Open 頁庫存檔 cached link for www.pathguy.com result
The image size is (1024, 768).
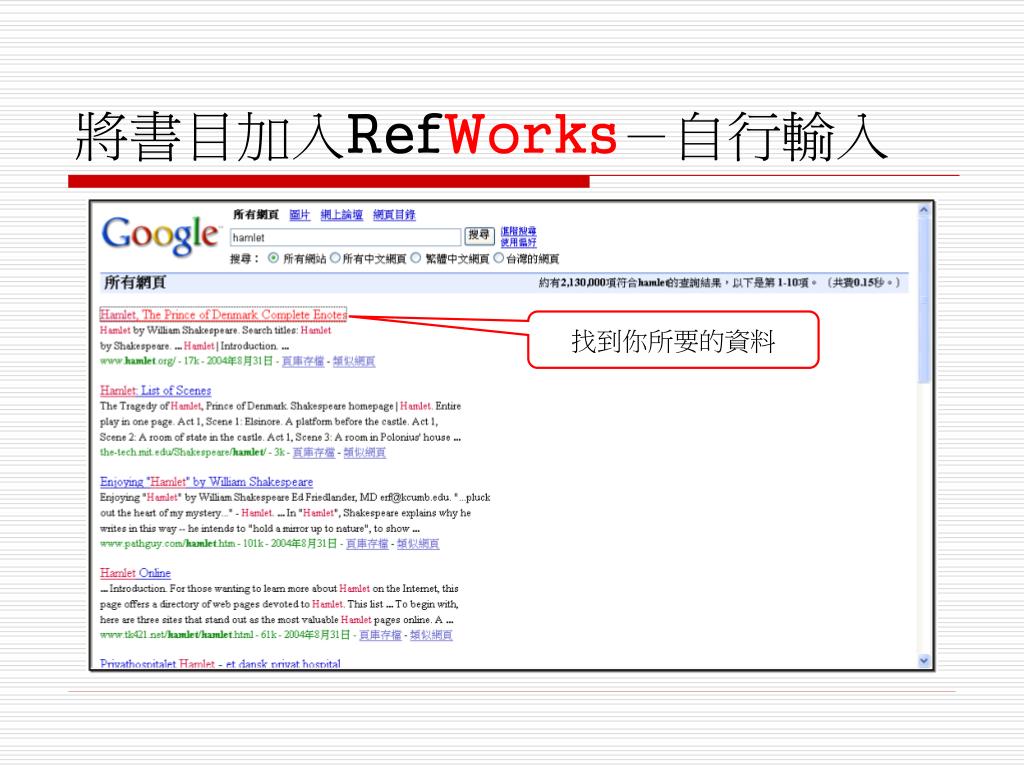click(x=367, y=543)
